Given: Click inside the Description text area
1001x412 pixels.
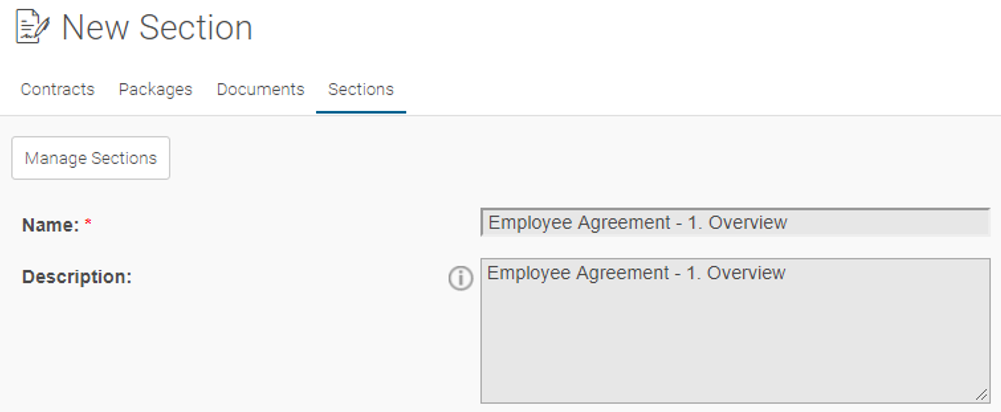Looking at the screenshot, I should [x=735, y=331].
